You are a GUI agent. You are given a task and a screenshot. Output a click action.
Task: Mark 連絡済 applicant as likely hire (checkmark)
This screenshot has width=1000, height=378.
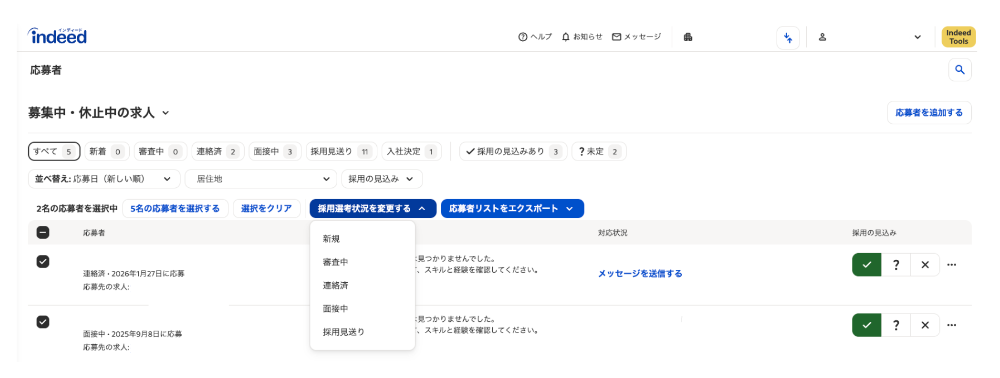[x=866, y=265]
